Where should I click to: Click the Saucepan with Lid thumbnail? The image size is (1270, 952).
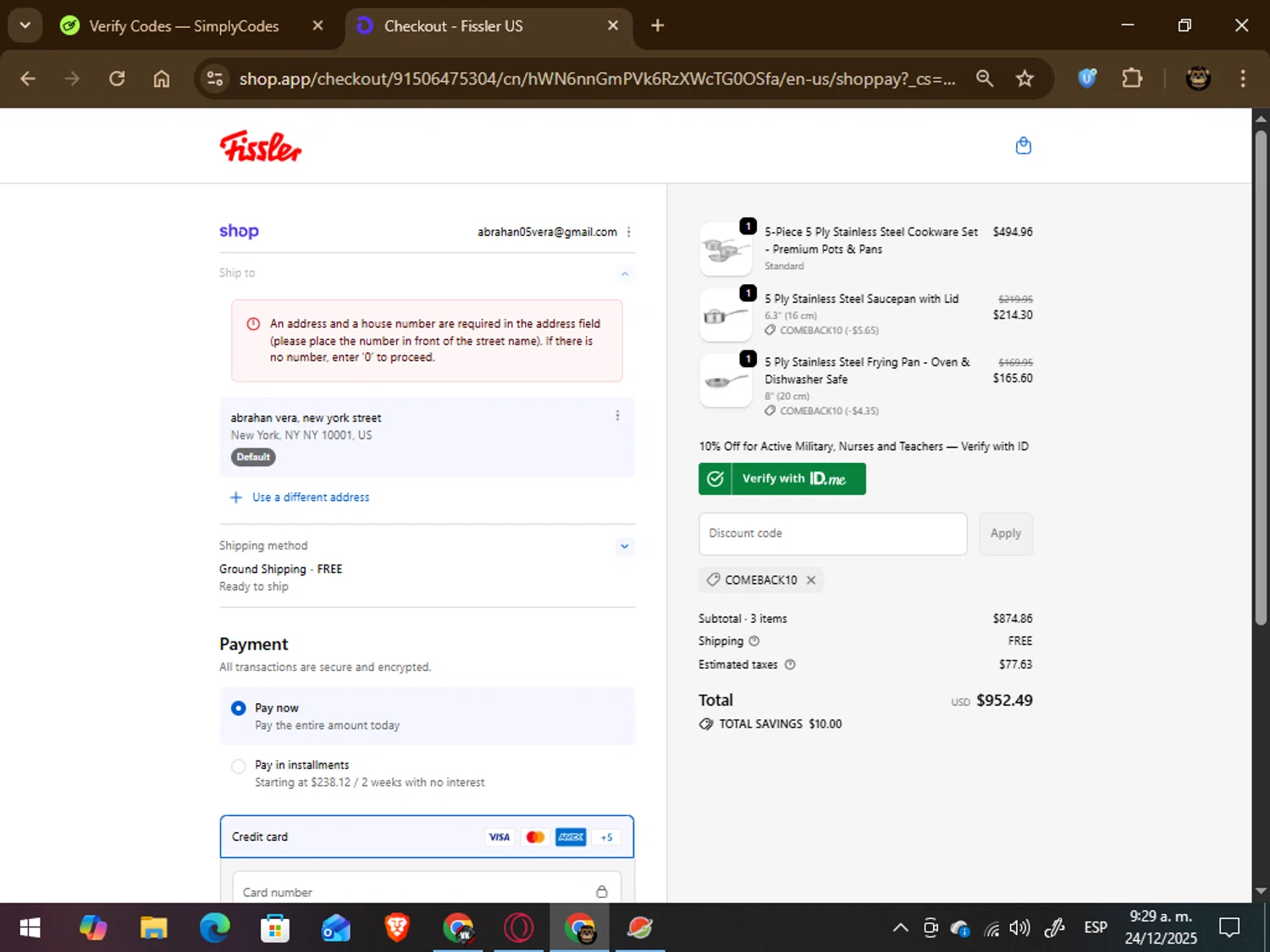coord(726,315)
